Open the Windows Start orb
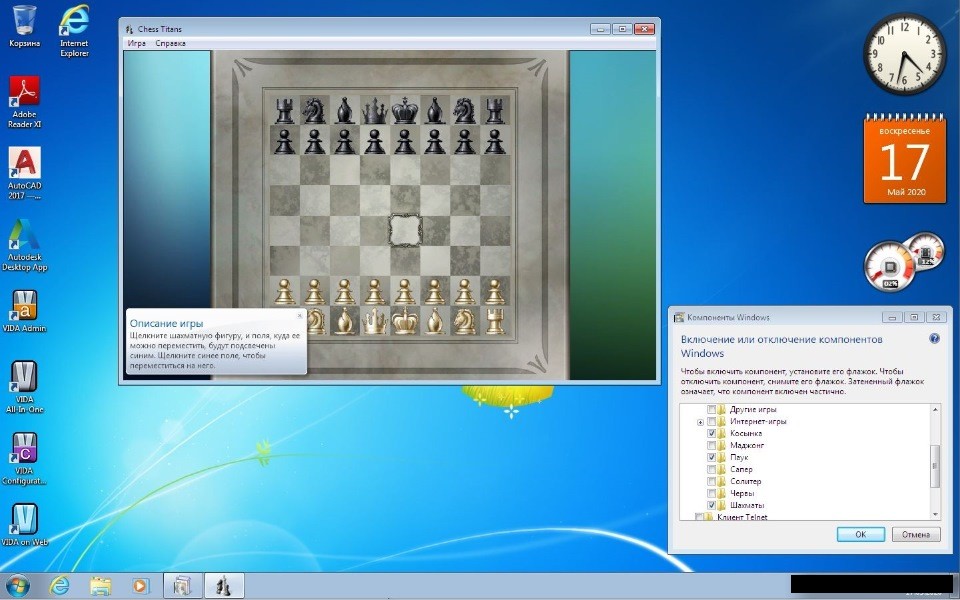 pyautogui.click(x=17, y=586)
